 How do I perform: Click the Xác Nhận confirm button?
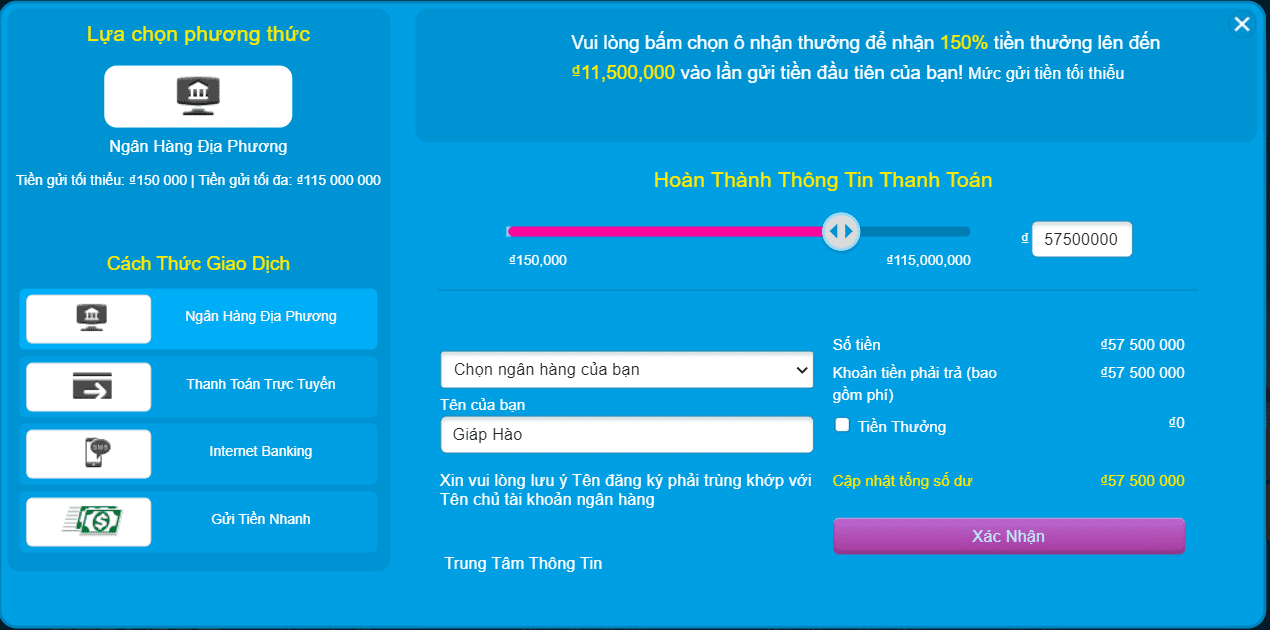point(1009,536)
